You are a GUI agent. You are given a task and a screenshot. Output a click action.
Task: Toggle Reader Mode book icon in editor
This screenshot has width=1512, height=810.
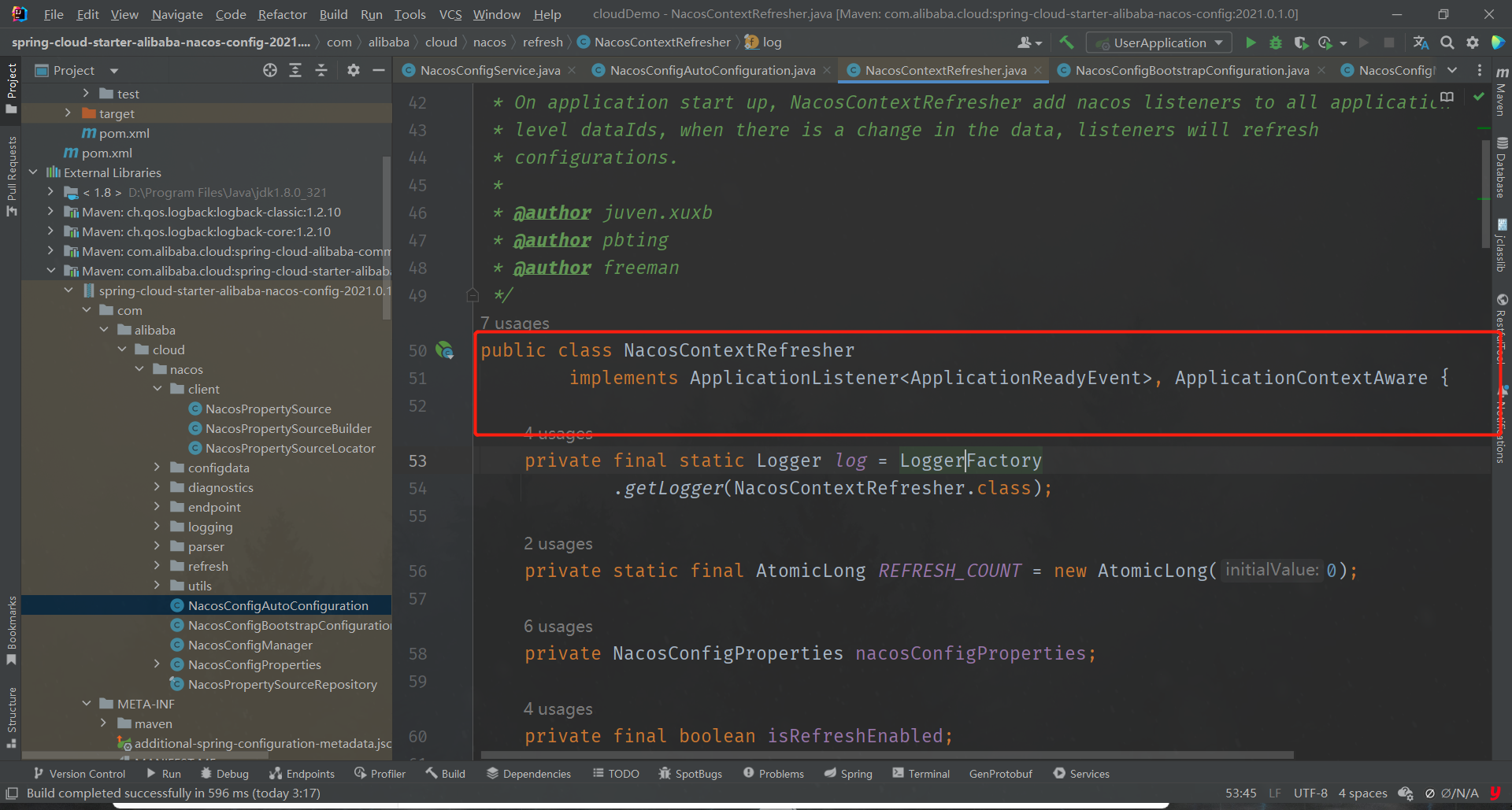pyautogui.click(x=1447, y=97)
